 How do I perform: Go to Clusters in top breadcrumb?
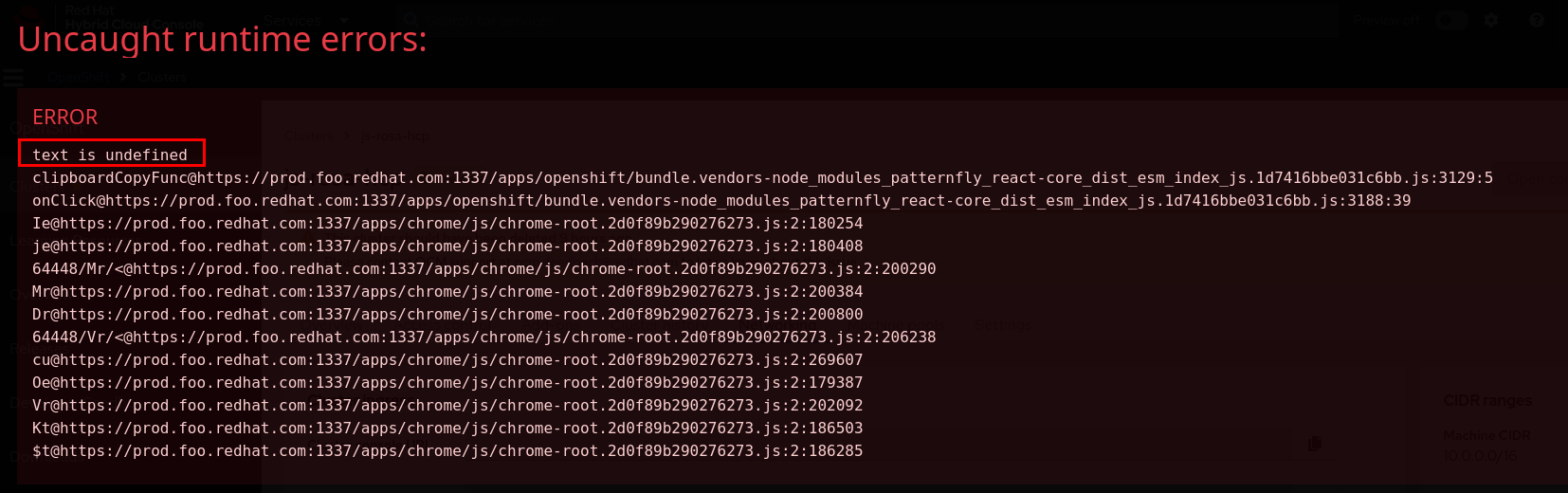pyautogui.click(x=162, y=77)
